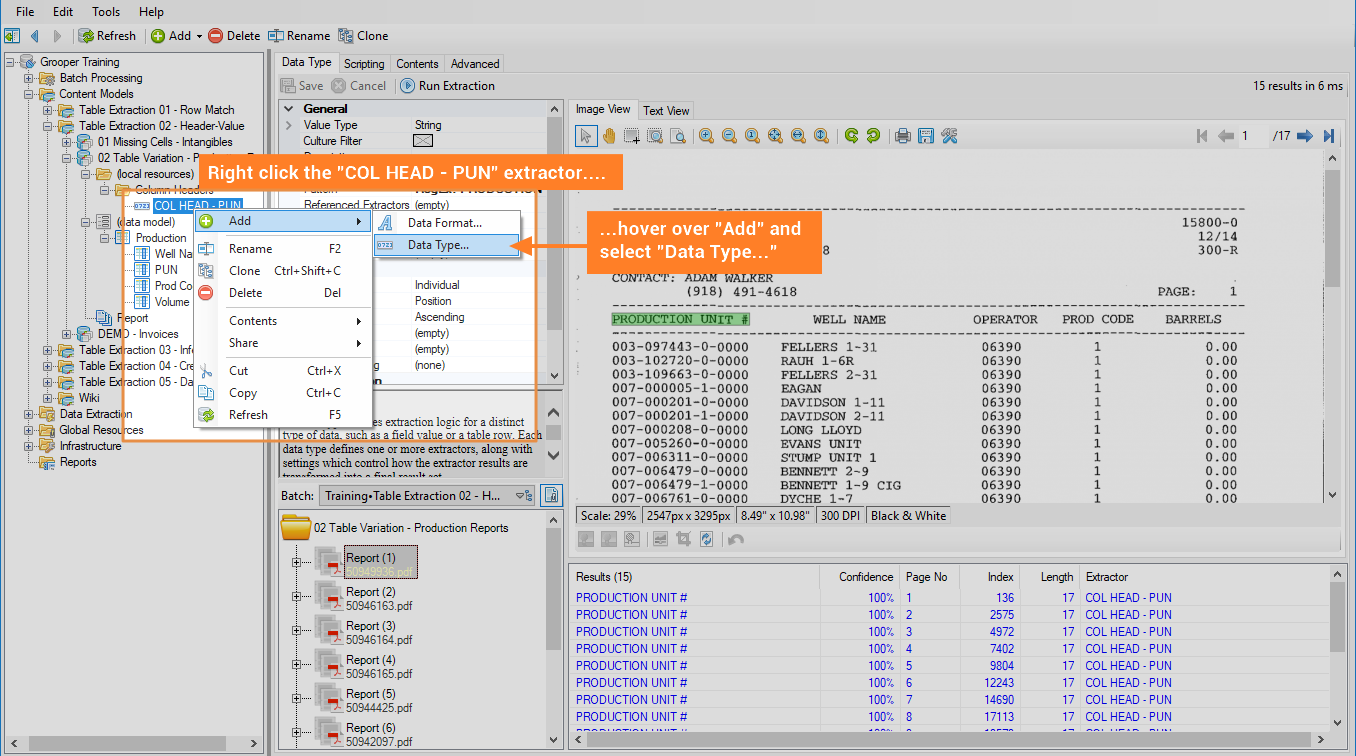
Task: Go to the next page arrow
Action: [1305, 136]
